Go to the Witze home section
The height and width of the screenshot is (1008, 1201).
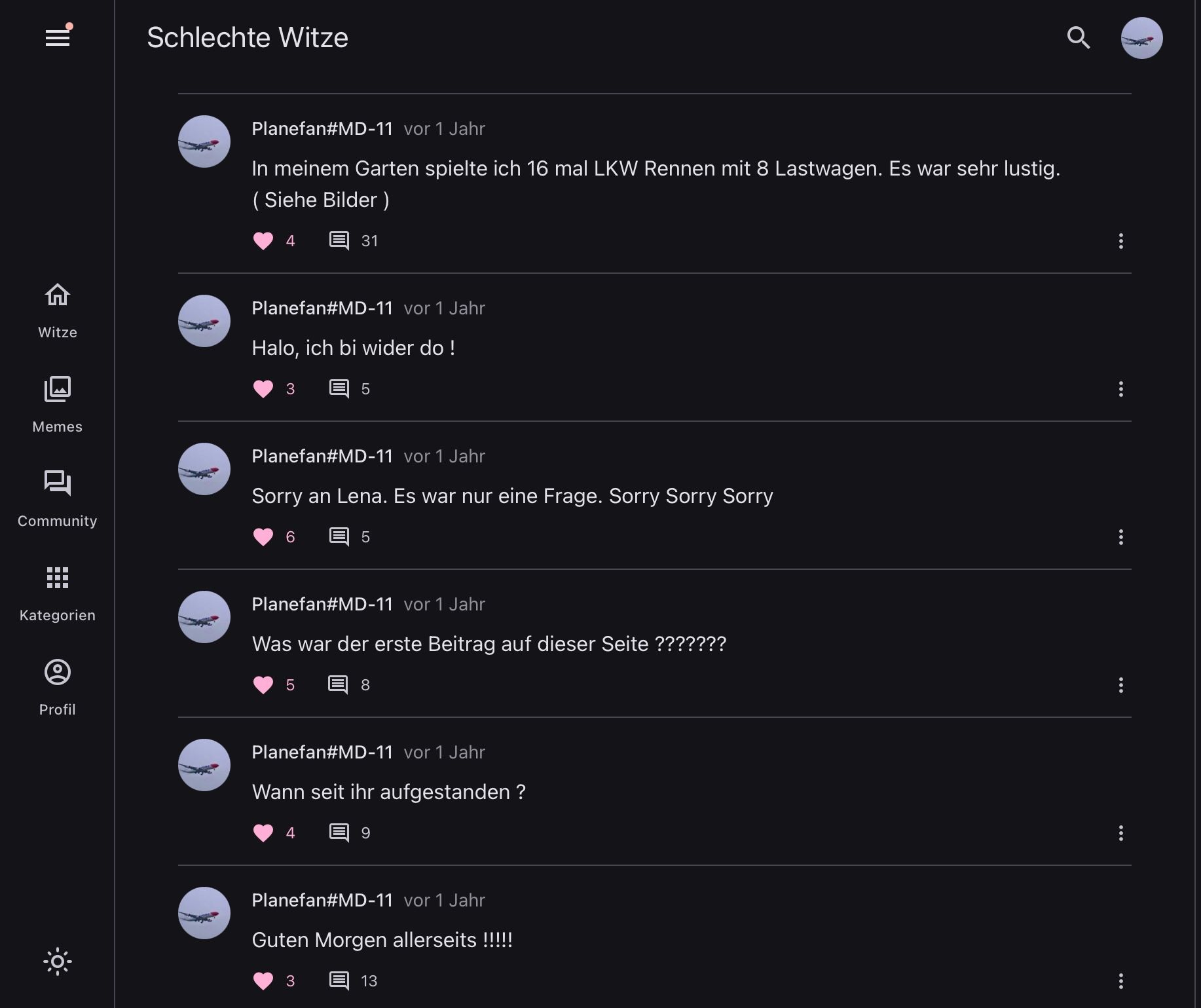(x=58, y=310)
